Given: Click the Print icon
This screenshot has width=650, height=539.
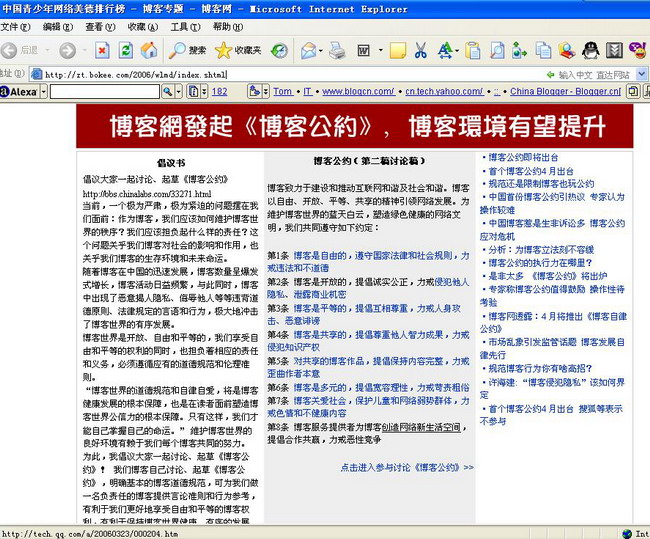Looking at the screenshot, I should click(338, 50).
